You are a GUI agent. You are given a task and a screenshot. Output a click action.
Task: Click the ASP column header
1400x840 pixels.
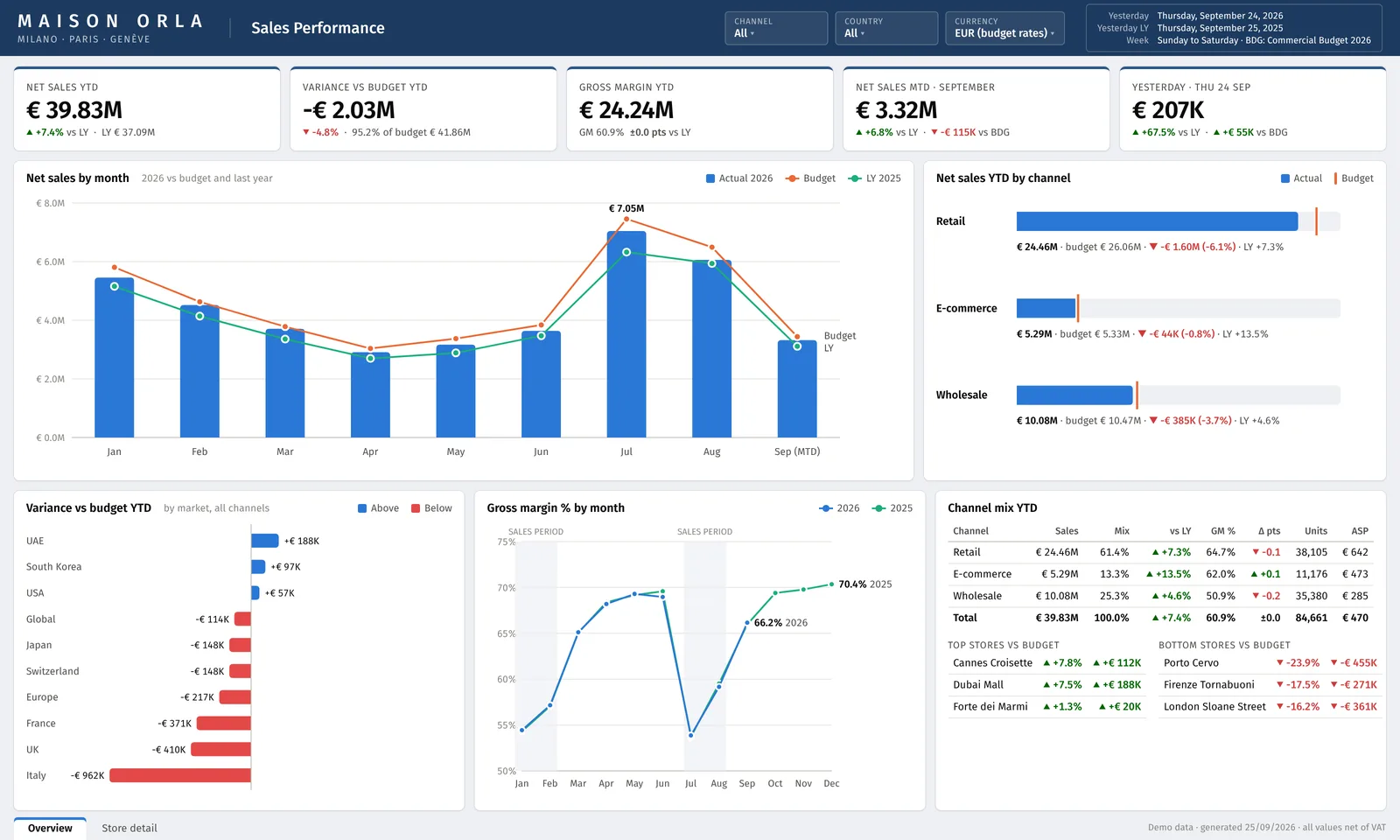coord(1359,531)
